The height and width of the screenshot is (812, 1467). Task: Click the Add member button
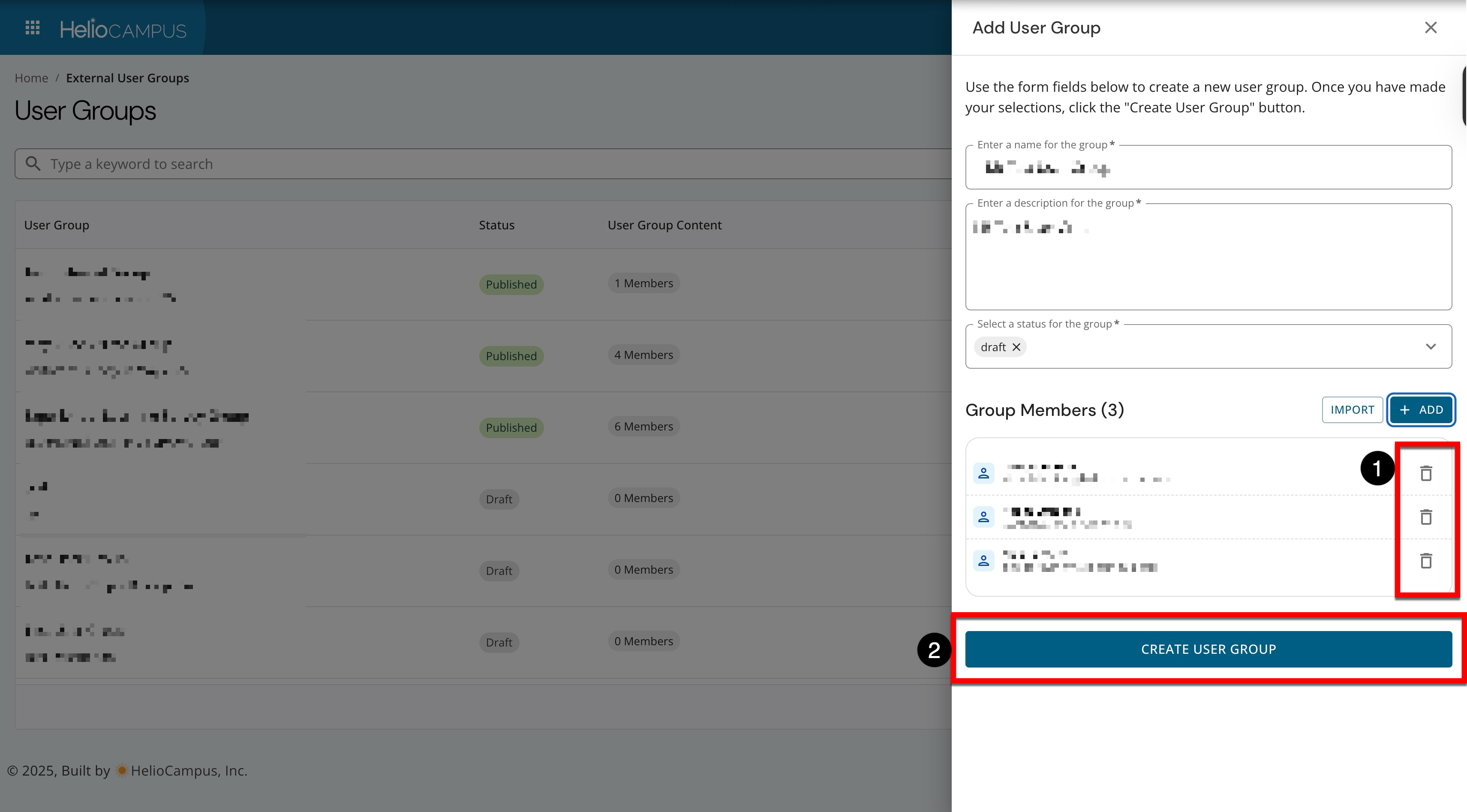coord(1421,410)
